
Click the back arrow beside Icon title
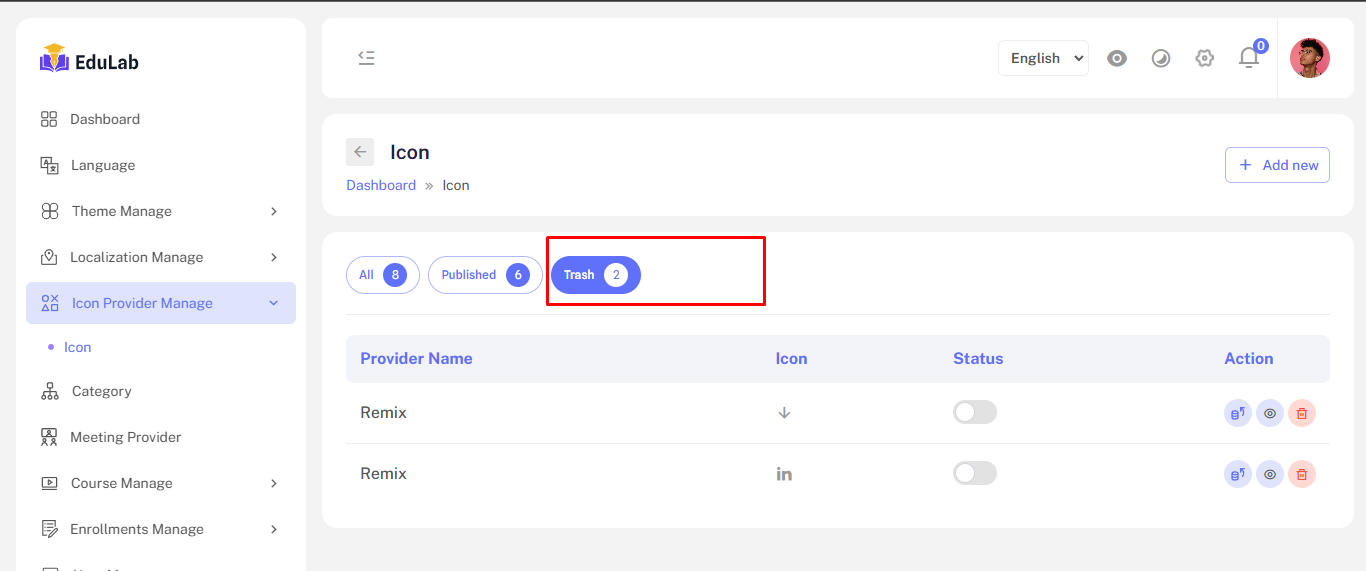pos(360,152)
